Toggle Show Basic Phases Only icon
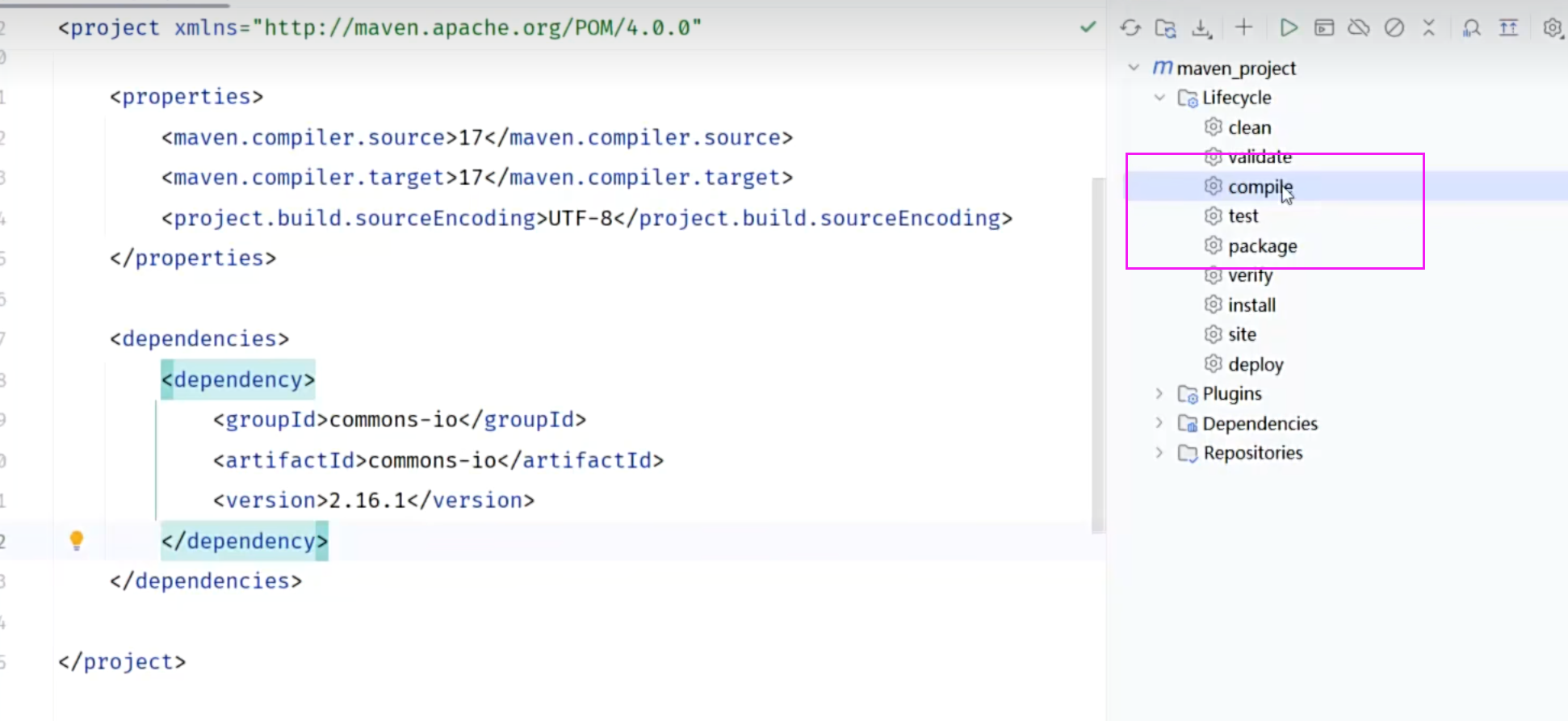This screenshot has height=721, width=1568. (1508, 28)
